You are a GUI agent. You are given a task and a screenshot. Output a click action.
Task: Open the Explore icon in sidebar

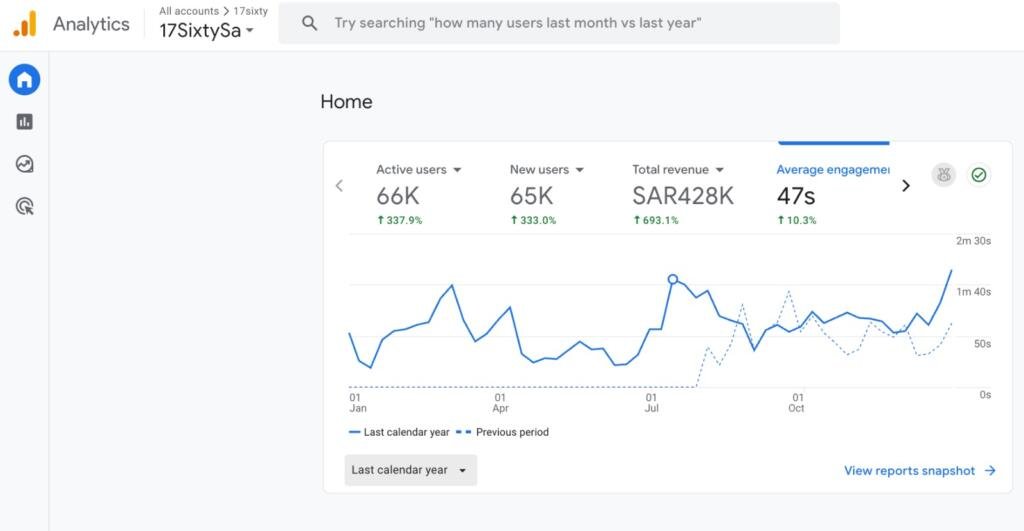pos(24,164)
